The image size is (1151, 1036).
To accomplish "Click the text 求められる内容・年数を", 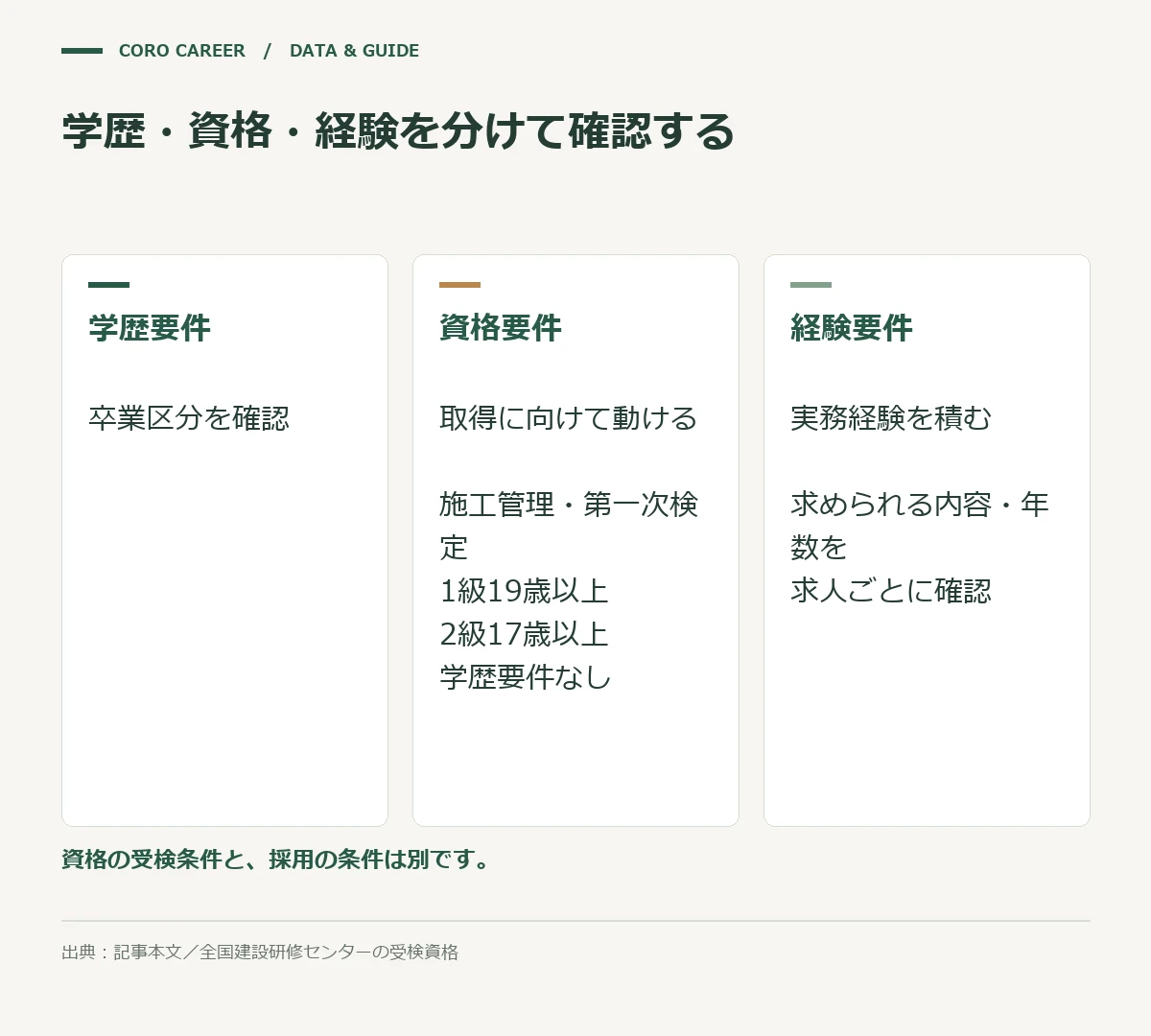I will 920,526.
